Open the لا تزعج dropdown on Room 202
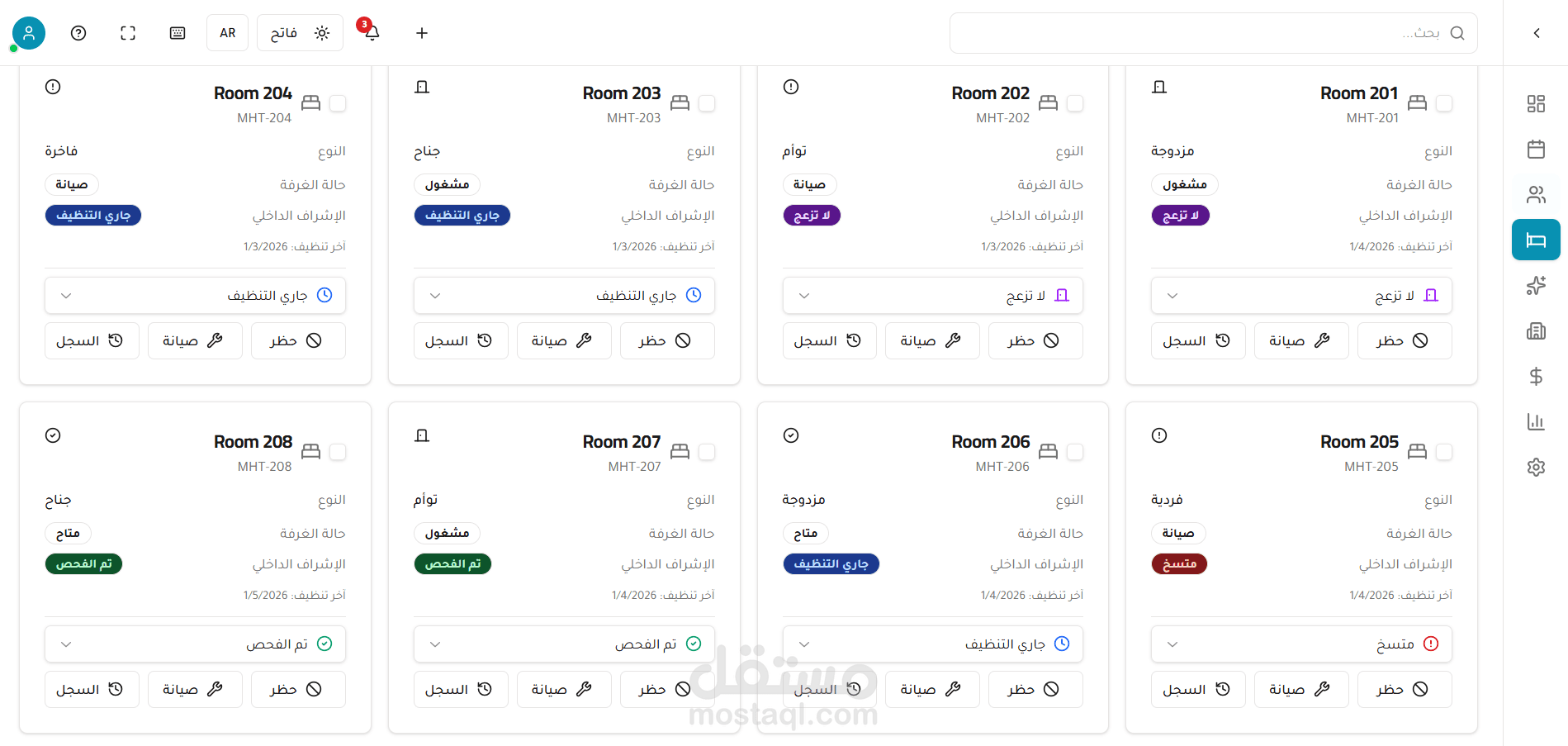1568x746 pixels. point(932,295)
